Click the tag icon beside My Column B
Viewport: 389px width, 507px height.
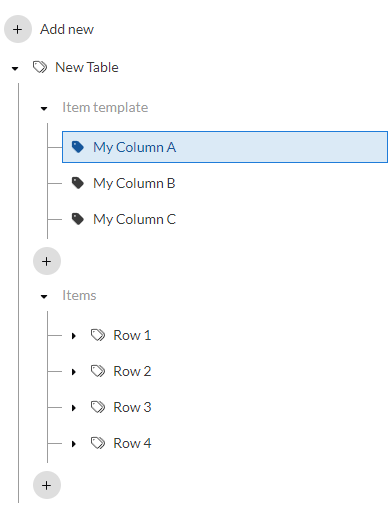pyautogui.click(x=78, y=183)
